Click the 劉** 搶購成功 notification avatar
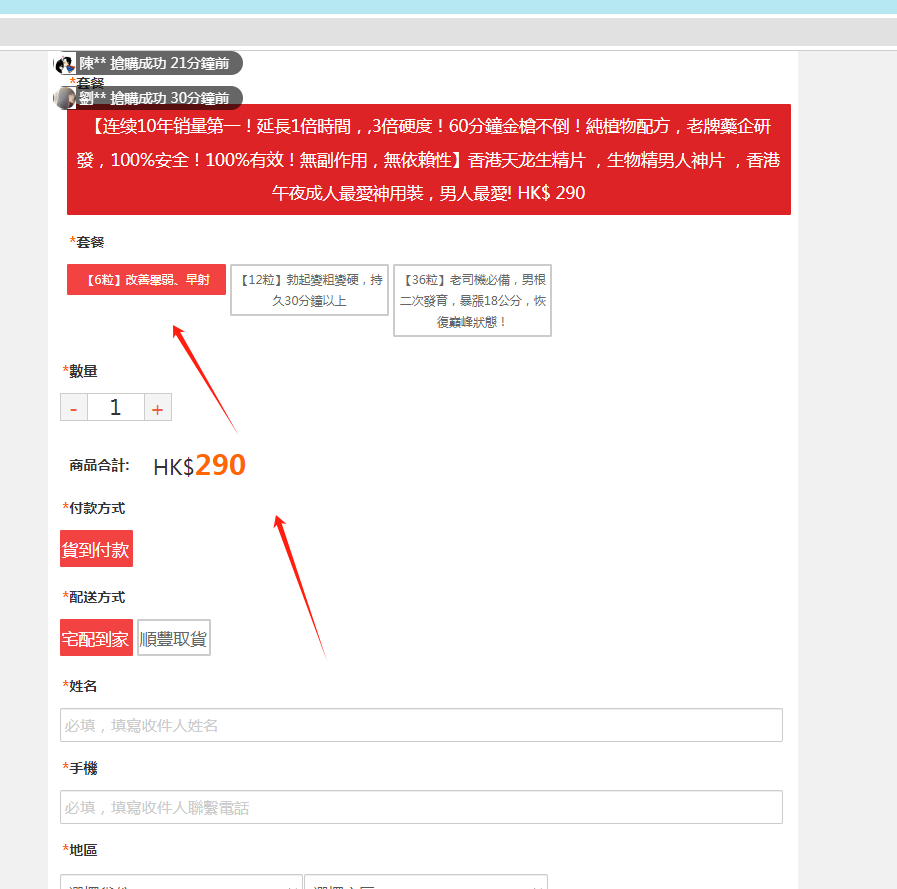The image size is (897, 889). 65,98
